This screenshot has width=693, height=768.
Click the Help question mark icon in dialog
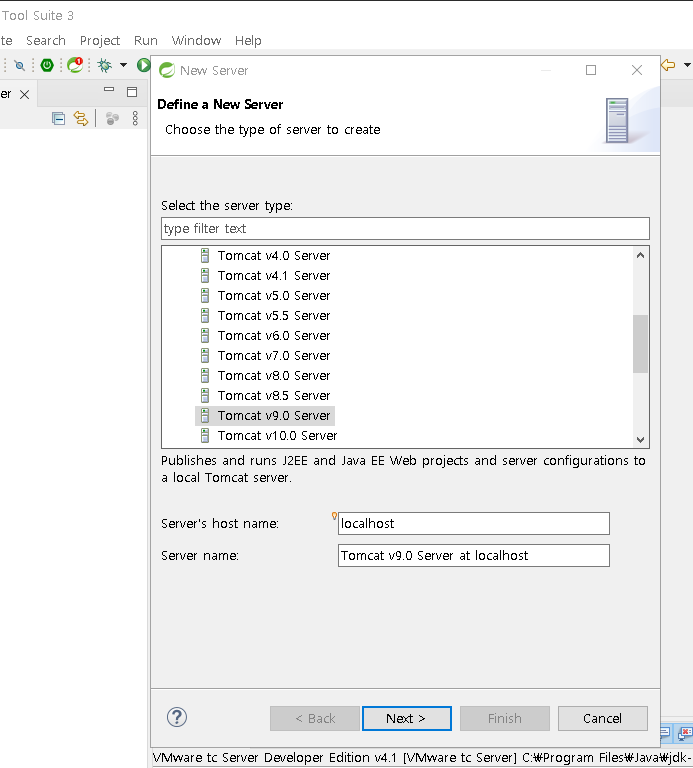(x=177, y=718)
